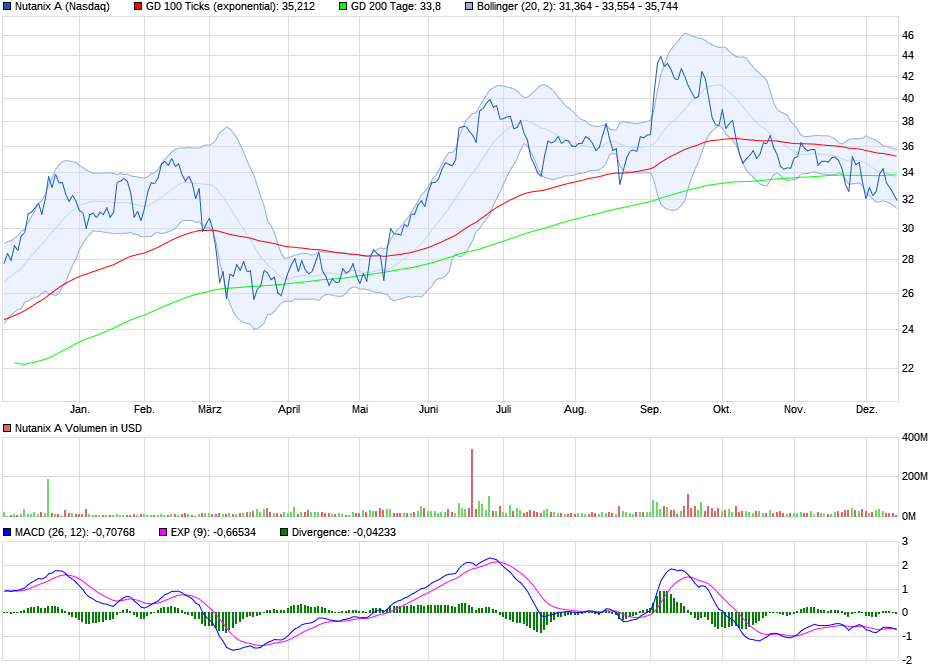Click the red volume spike in Juni
This screenshot has height=670, width=940.
(472, 480)
